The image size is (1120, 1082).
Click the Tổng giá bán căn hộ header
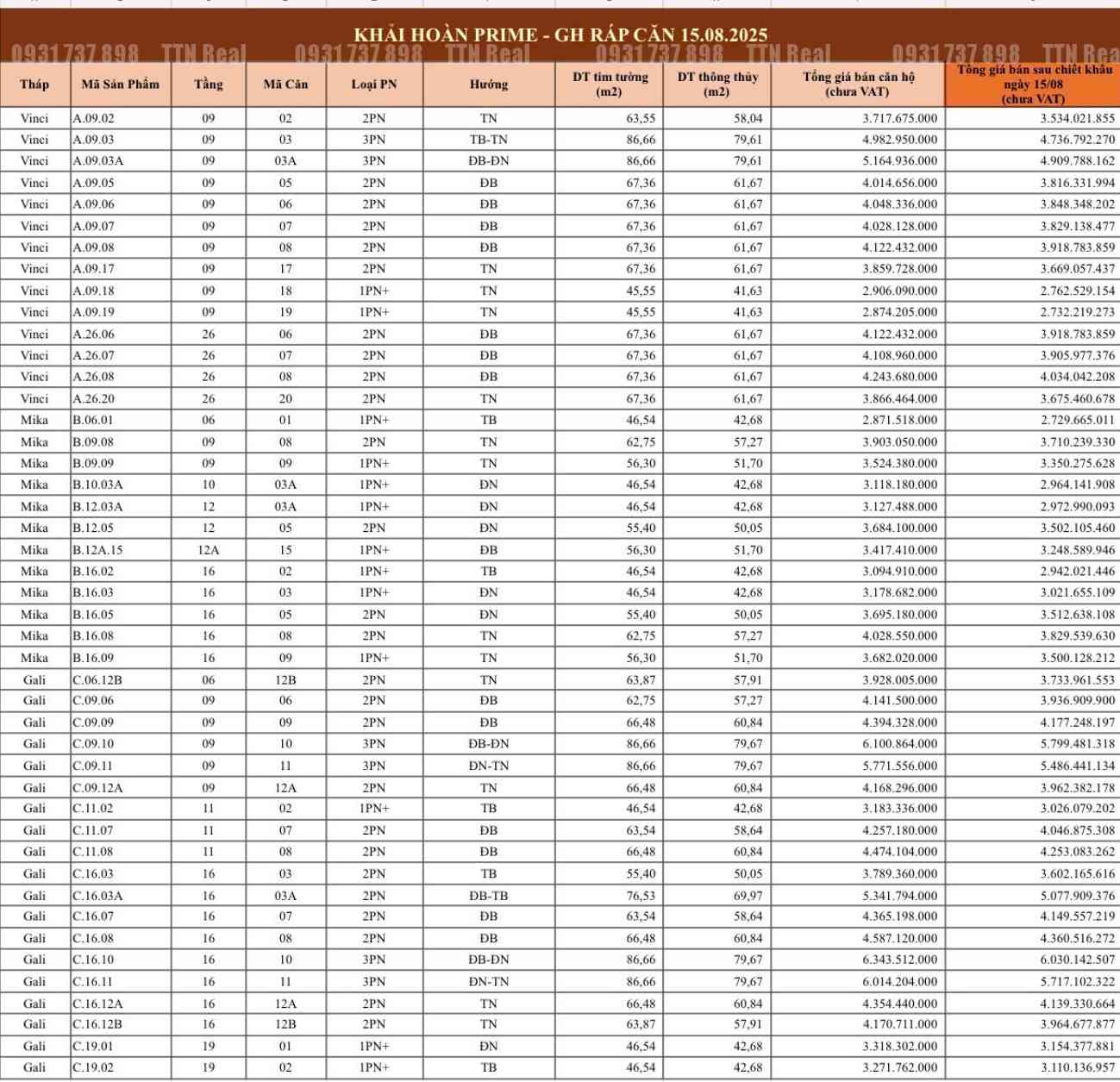[857, 84]
